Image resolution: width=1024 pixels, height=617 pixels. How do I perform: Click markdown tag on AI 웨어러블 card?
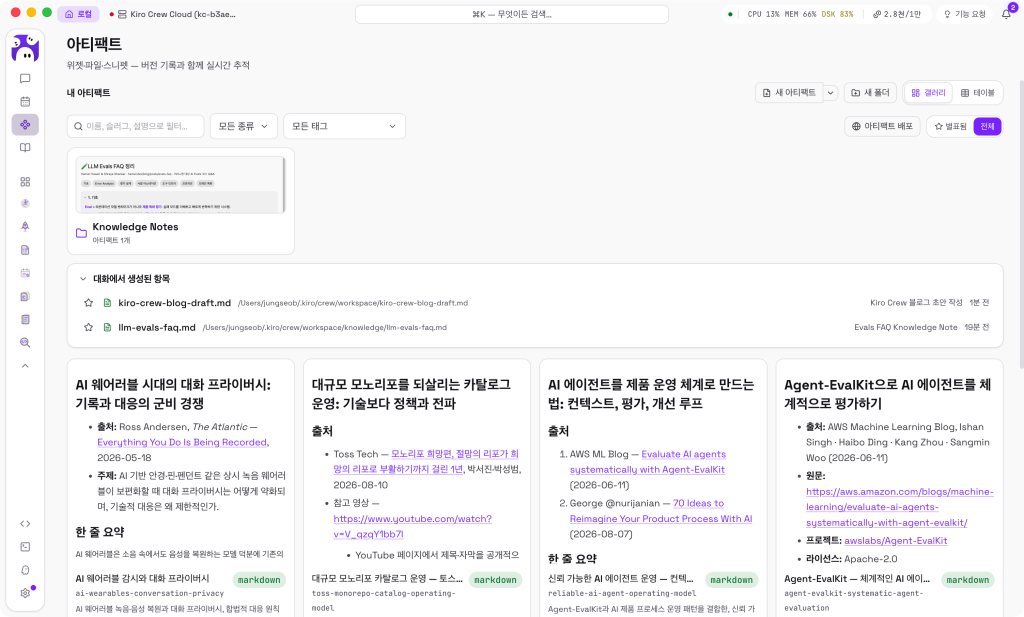259,580
